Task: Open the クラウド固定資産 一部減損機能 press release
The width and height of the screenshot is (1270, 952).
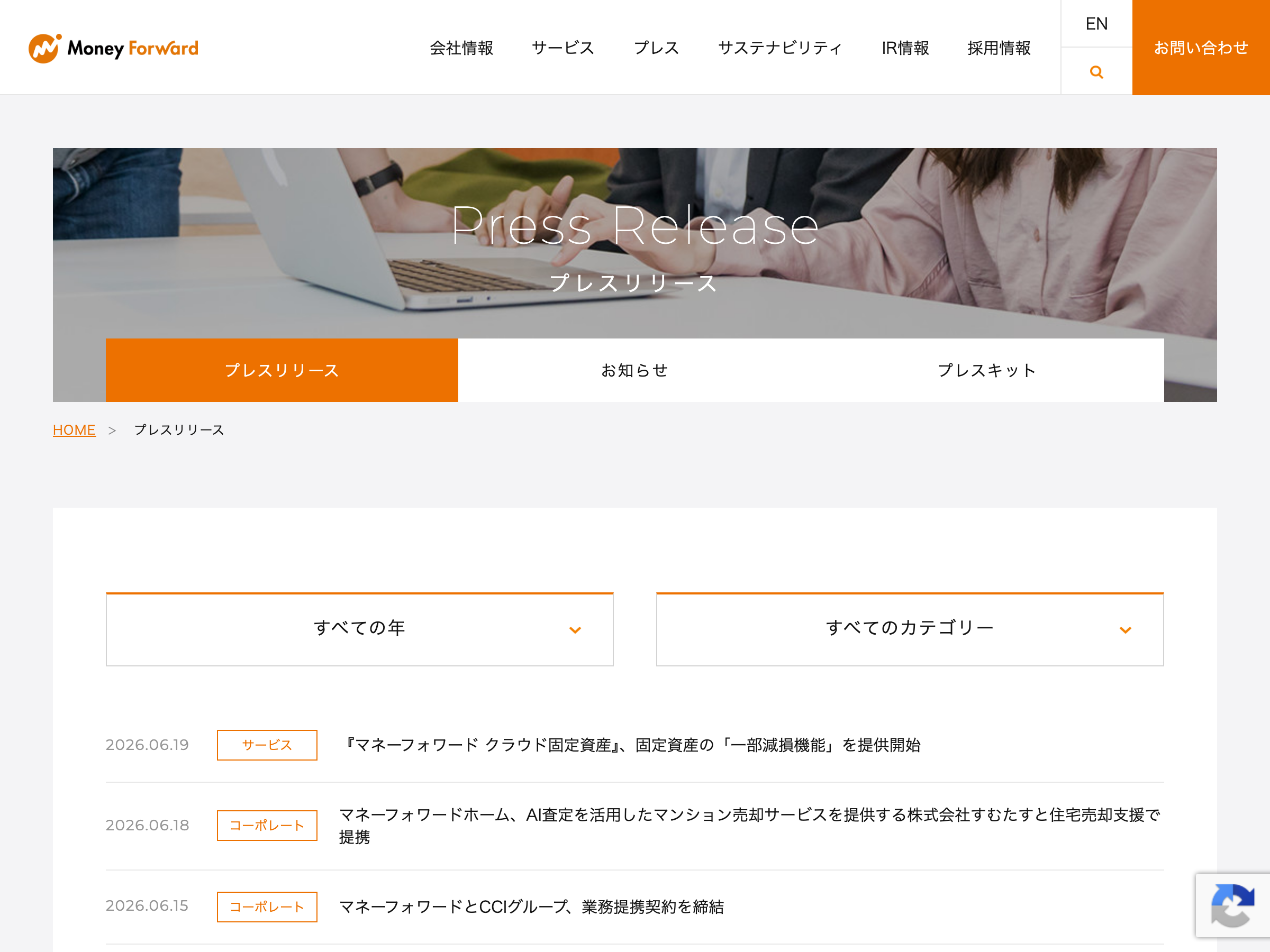Action: point(630,745)
